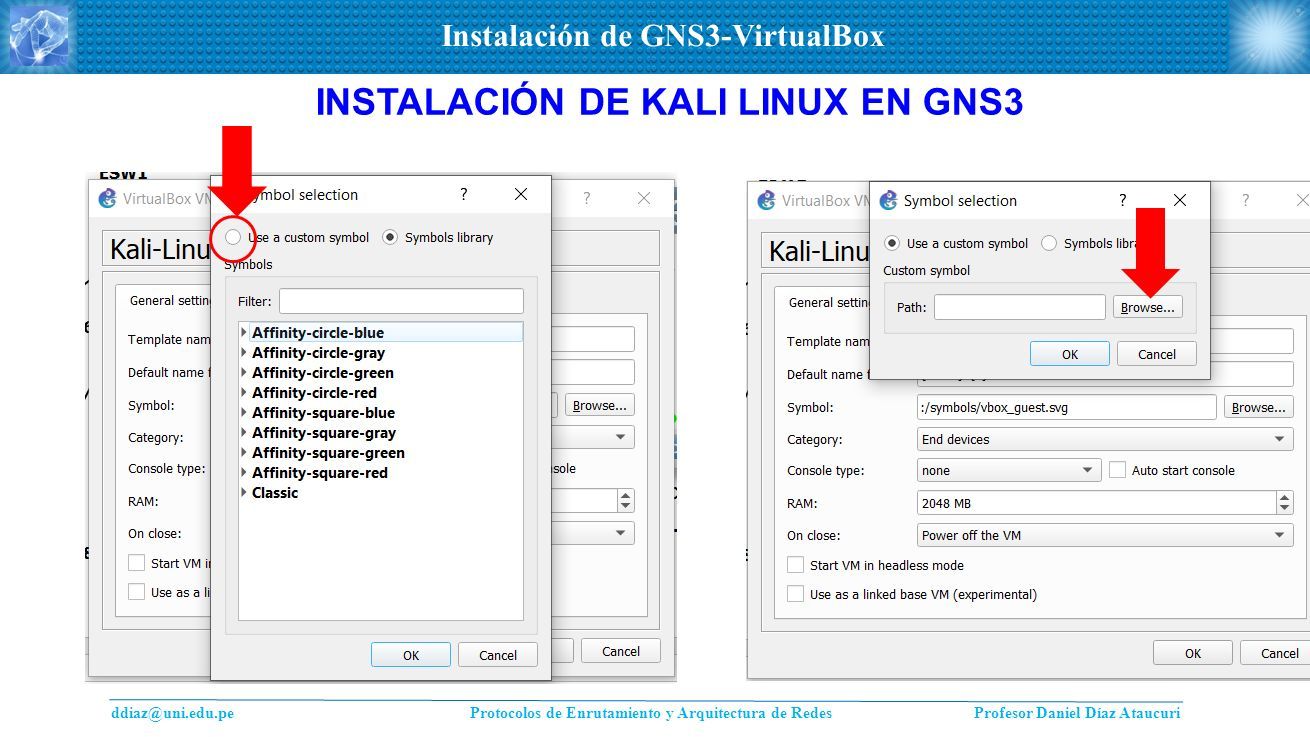
Task: Click OK in right Symbol selection dialog
Action: 1070,354
